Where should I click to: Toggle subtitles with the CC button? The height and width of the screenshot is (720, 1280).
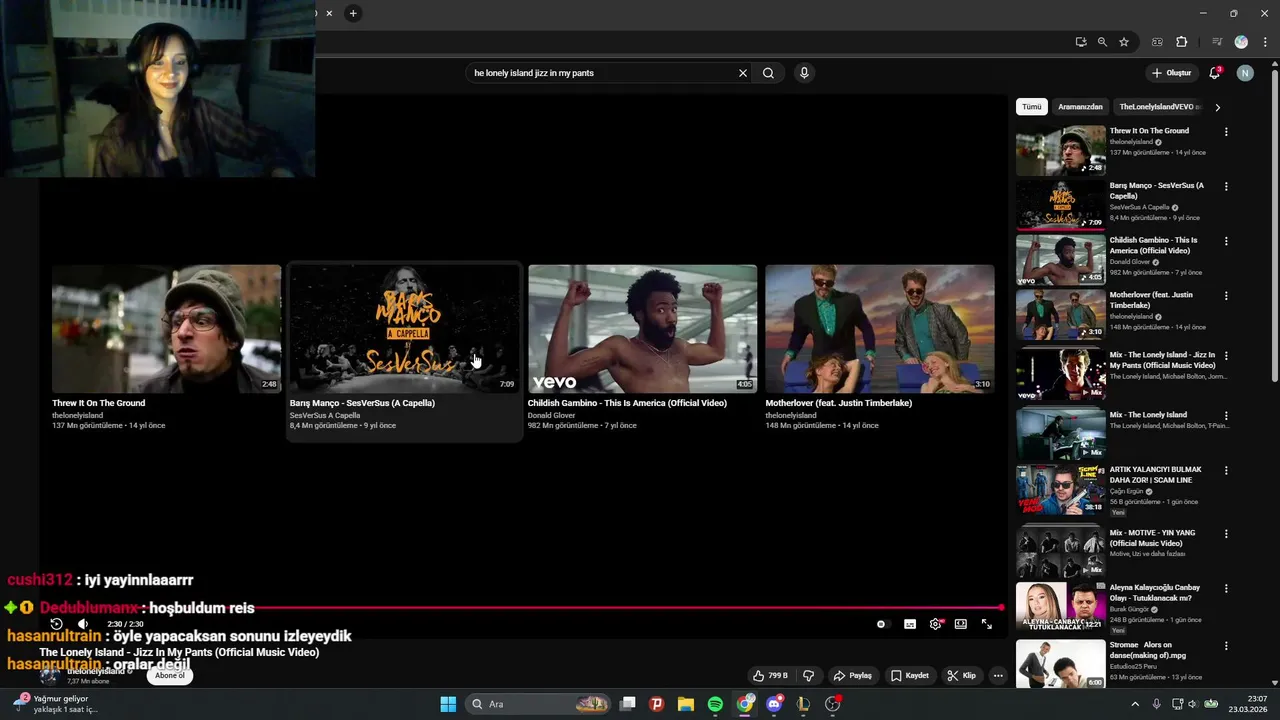(910, 624)
